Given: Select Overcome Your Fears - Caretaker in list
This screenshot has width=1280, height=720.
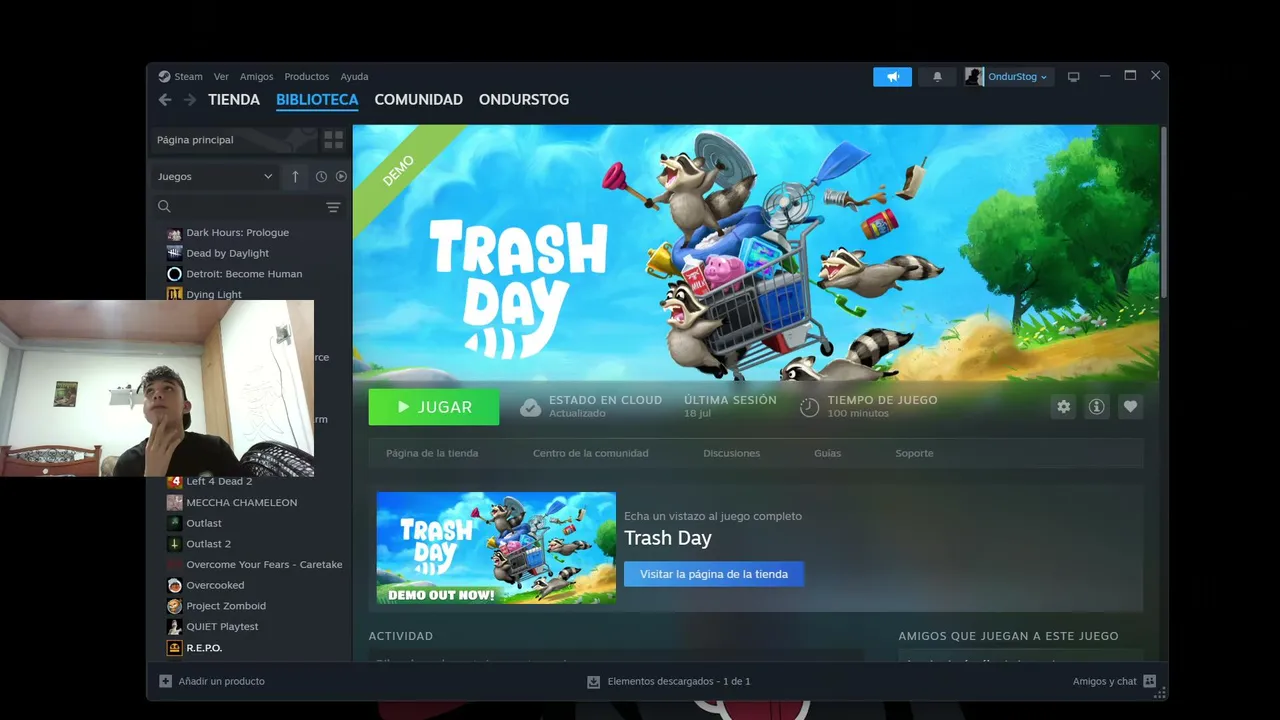Looking at the screenshot, I should (x=264, y=565).
